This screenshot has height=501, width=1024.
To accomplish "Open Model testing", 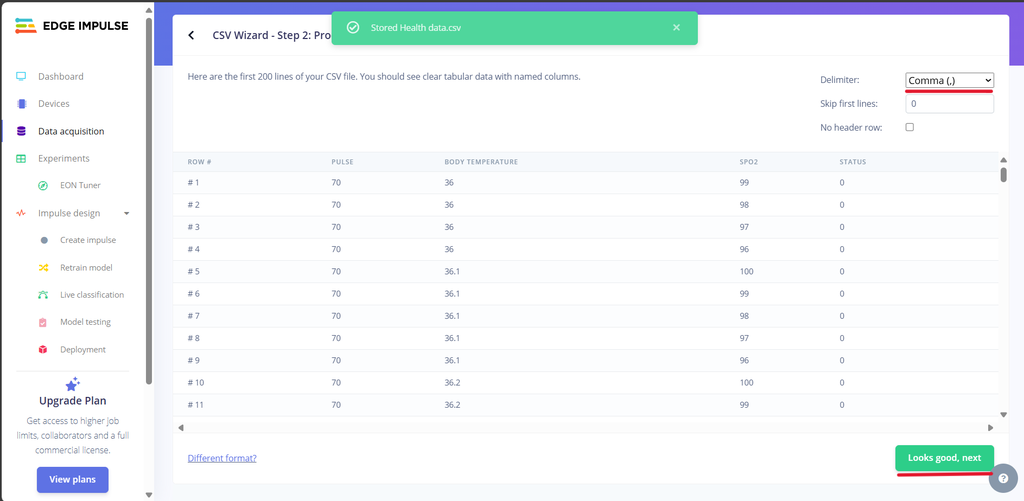I will (x=86, y=322).
